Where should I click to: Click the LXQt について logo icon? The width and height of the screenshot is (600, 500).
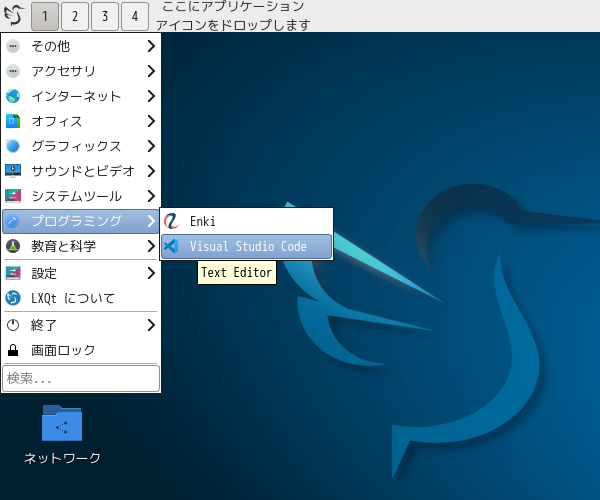click(x=13, y=298)
